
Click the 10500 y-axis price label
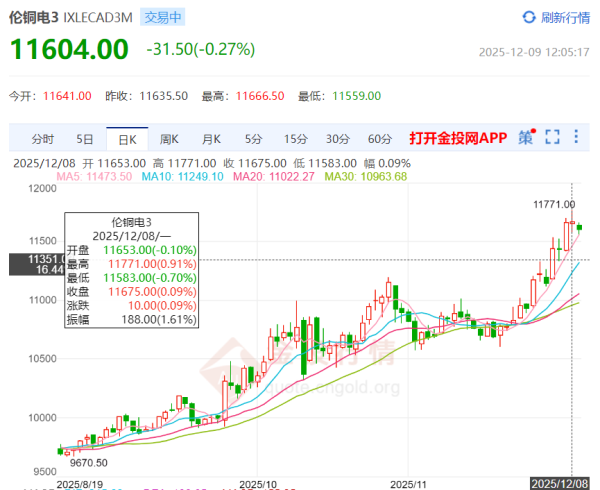[x=42, y=359]
